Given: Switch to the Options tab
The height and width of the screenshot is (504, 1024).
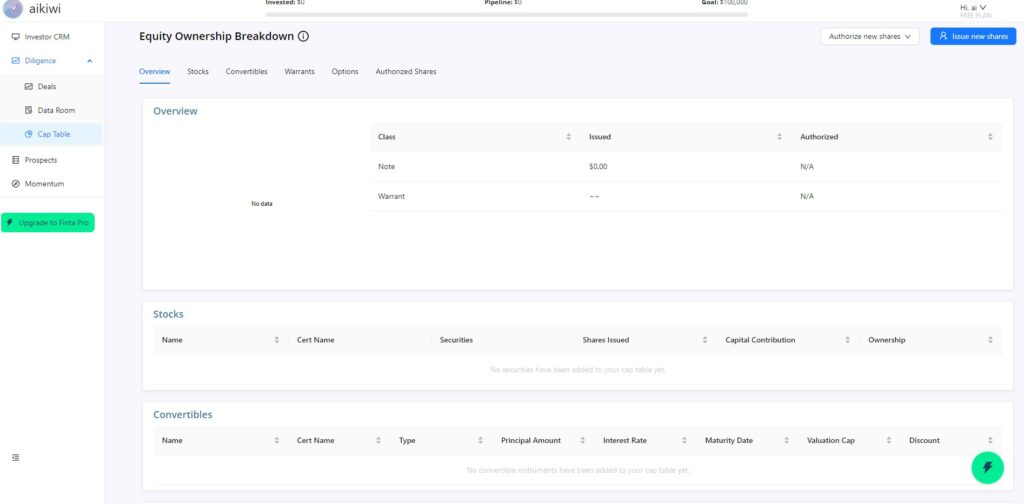Looking at the screenshot, I should click(x=345, y=72).
